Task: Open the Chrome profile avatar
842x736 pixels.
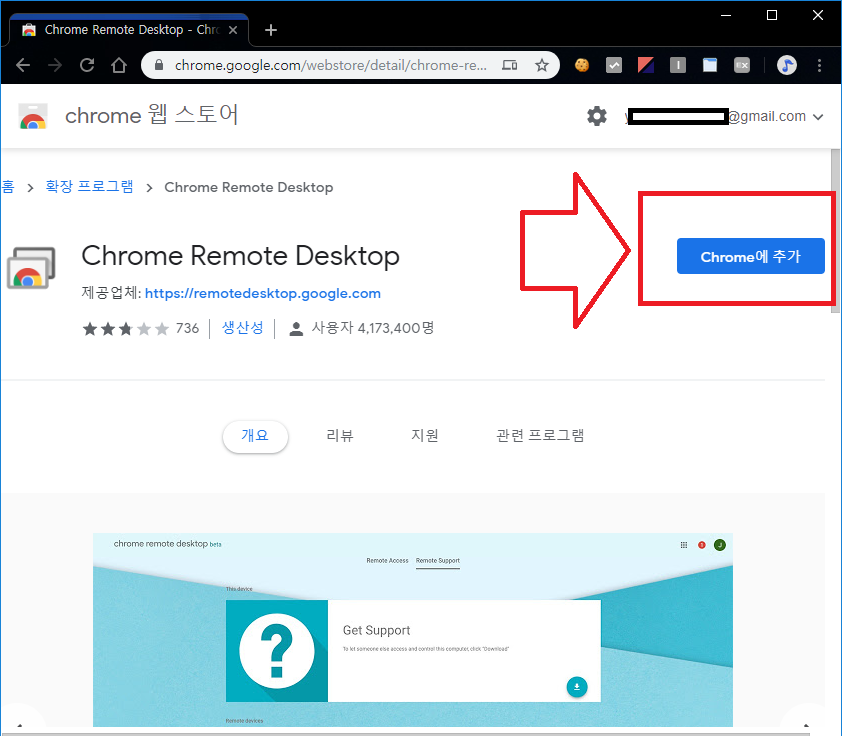Action: pos(787,65)
